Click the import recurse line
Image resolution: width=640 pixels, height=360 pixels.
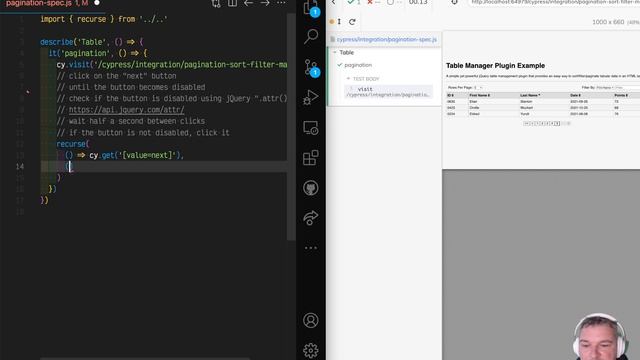104,19
